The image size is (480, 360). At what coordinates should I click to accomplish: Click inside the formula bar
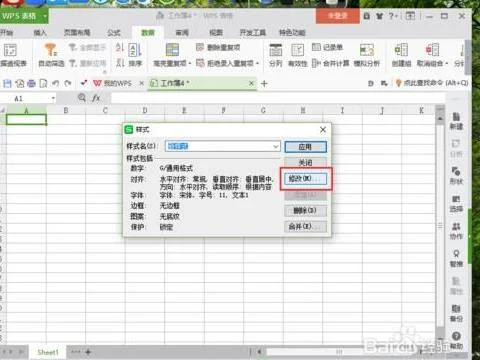tap(277, 98)
